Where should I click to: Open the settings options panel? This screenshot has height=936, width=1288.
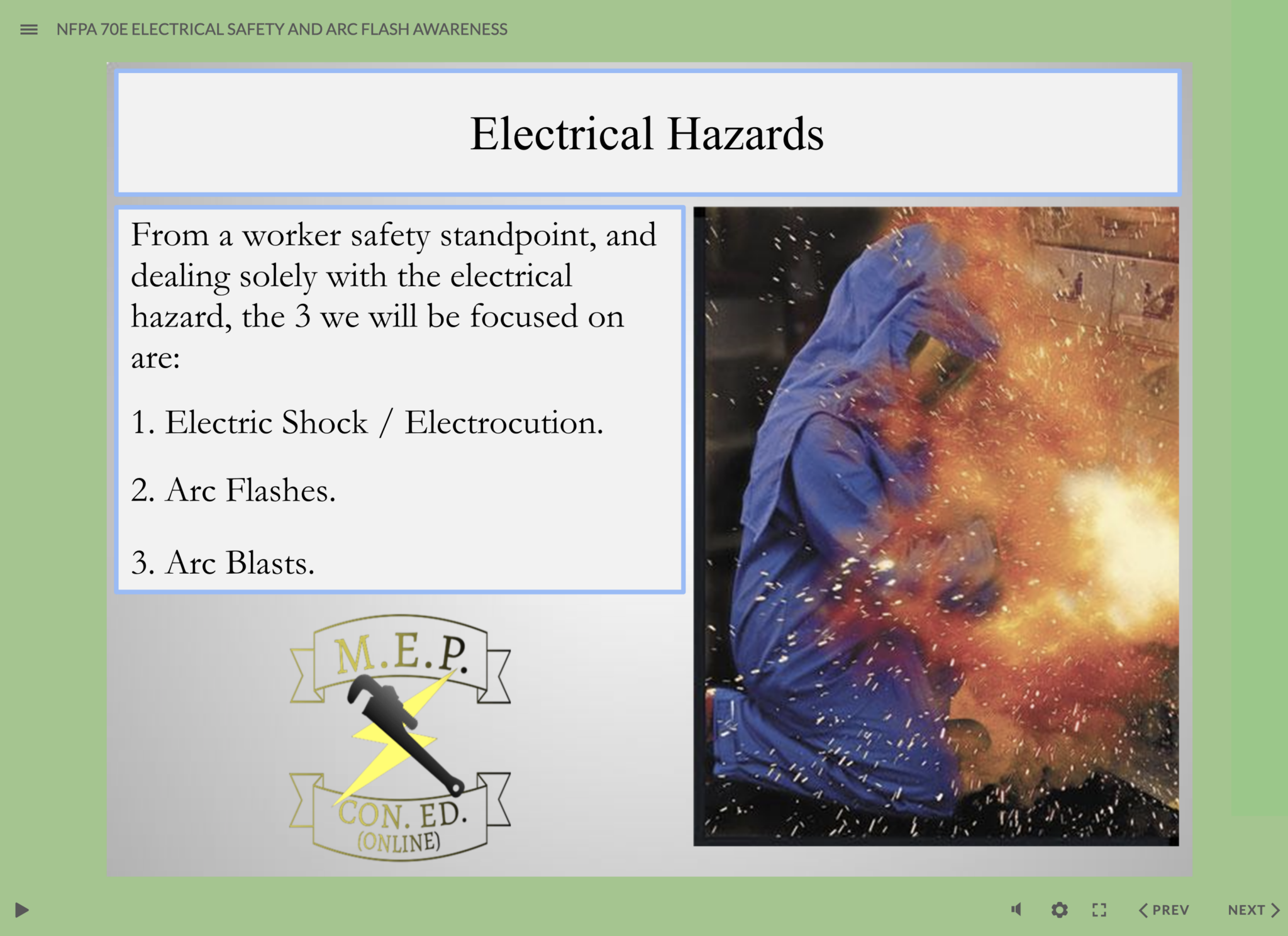pyautogui.click(x=1060, y=910)
